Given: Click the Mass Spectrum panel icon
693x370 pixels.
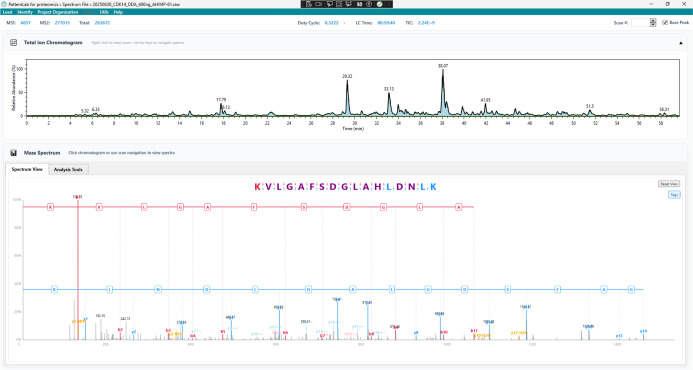Looking at the screenshot, I should (14, 153).
